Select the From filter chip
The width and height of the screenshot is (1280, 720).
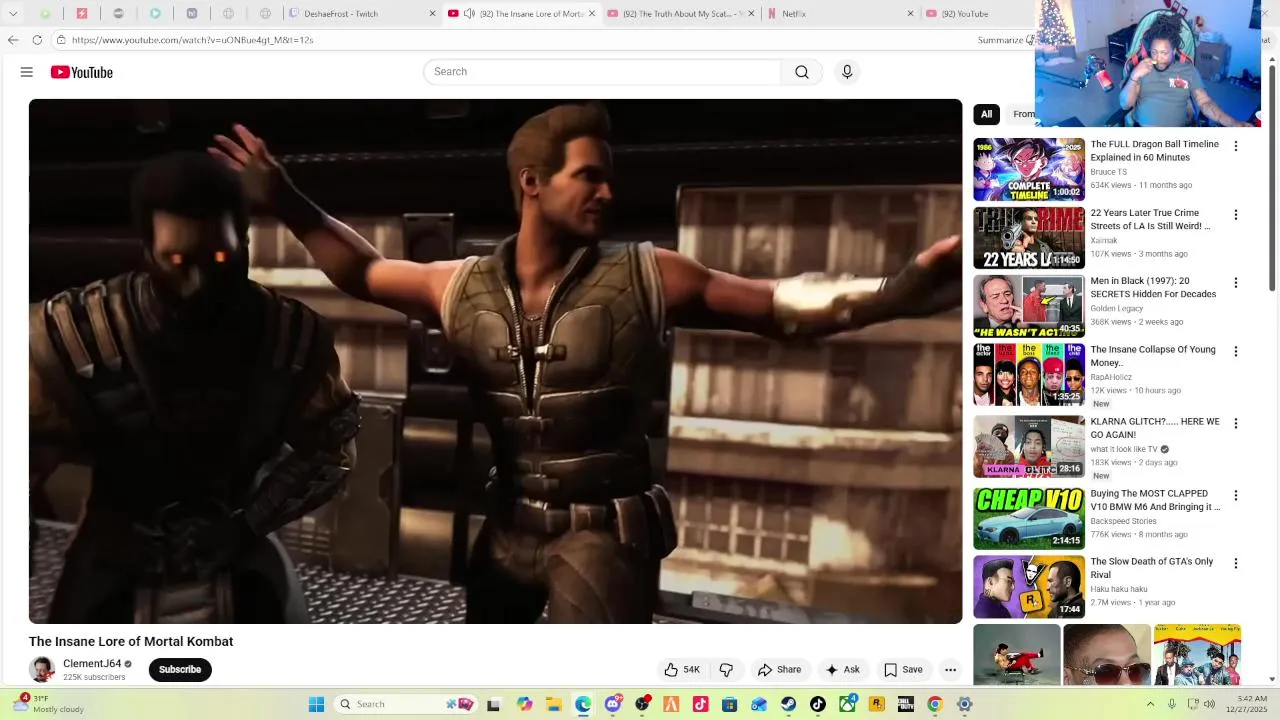[x=1021, y=114]
